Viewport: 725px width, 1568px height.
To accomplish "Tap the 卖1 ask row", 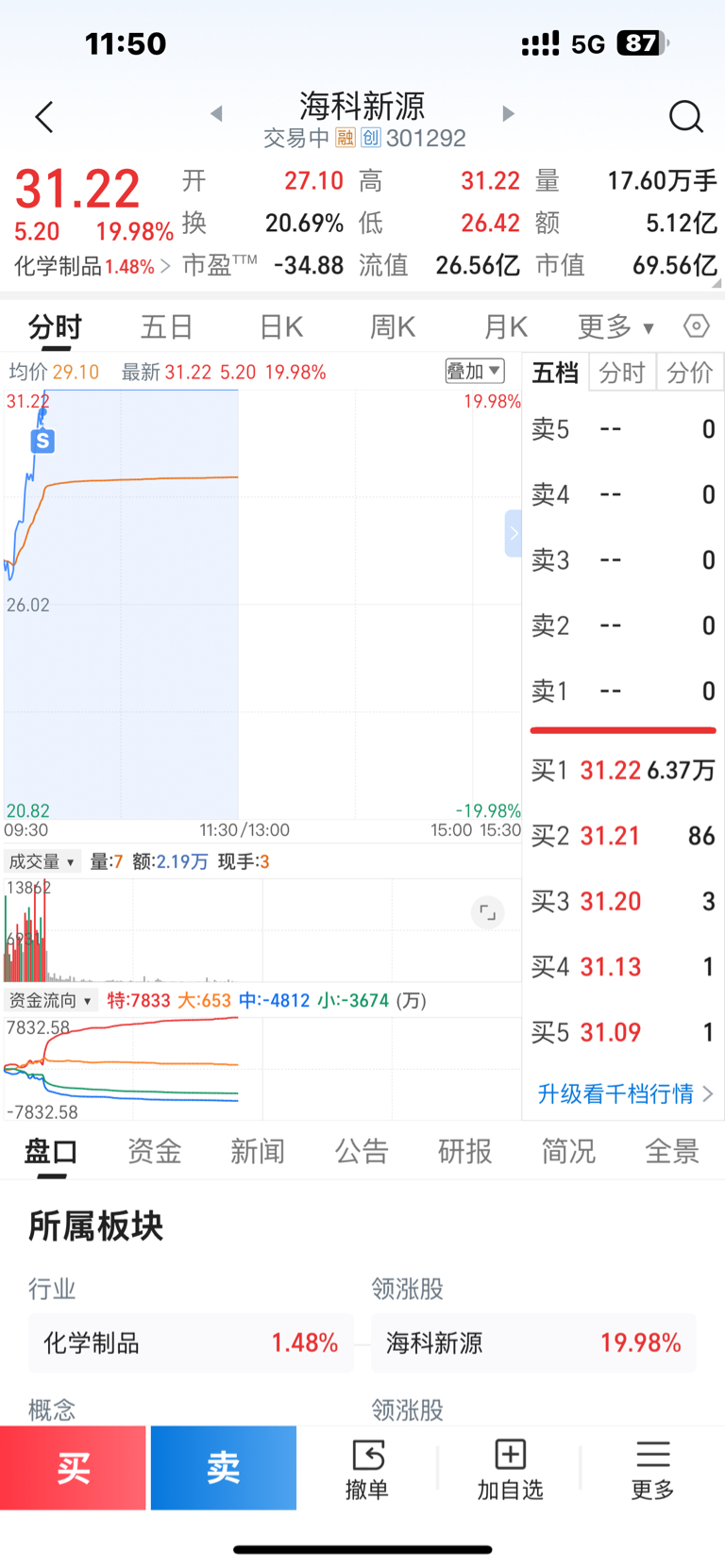I will (x=623, y=691).
